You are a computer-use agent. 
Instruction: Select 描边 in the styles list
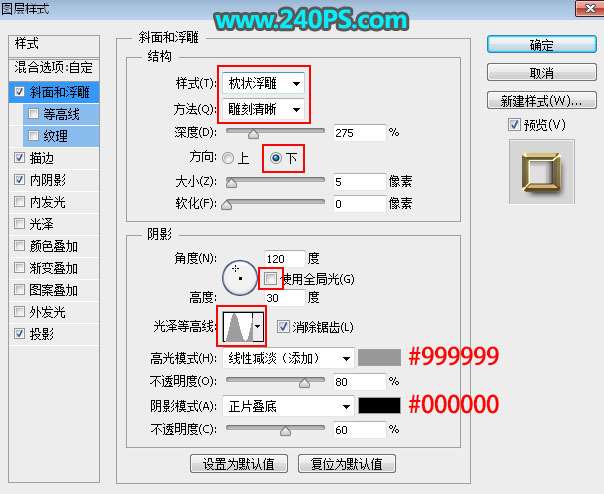tap(42, 157)
